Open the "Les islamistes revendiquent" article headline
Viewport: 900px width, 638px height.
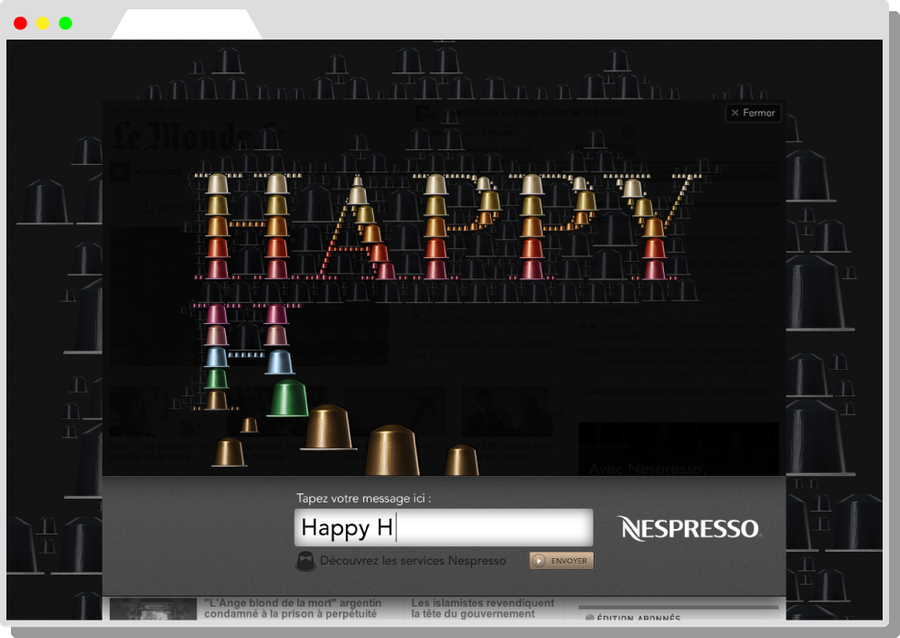483,608
